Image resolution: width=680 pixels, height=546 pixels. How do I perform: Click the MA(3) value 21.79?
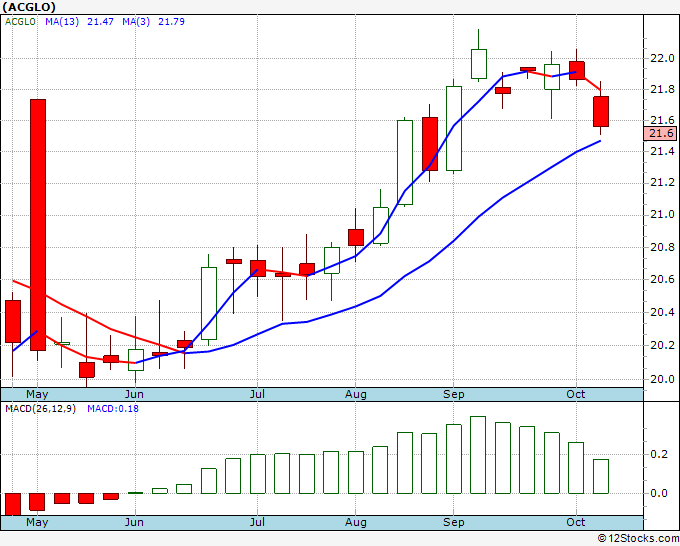(171, 22)
